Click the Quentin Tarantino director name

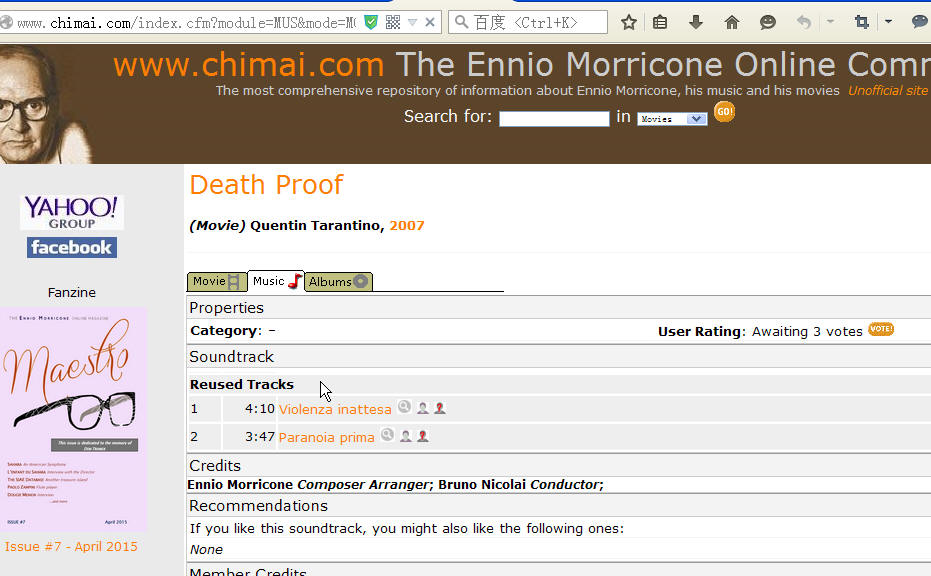(x=316, y=226)
